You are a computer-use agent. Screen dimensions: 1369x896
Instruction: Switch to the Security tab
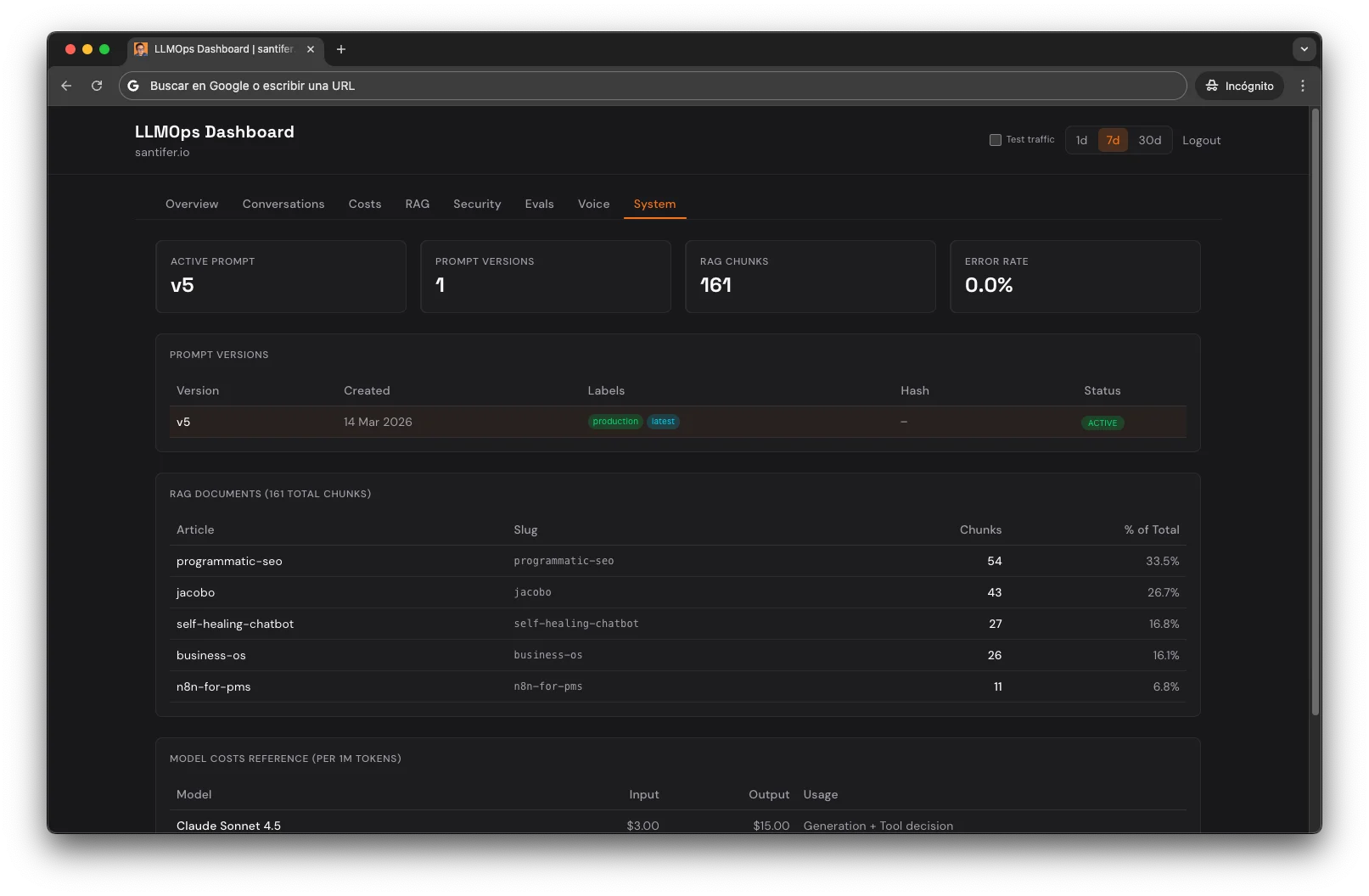coord(477,204)
